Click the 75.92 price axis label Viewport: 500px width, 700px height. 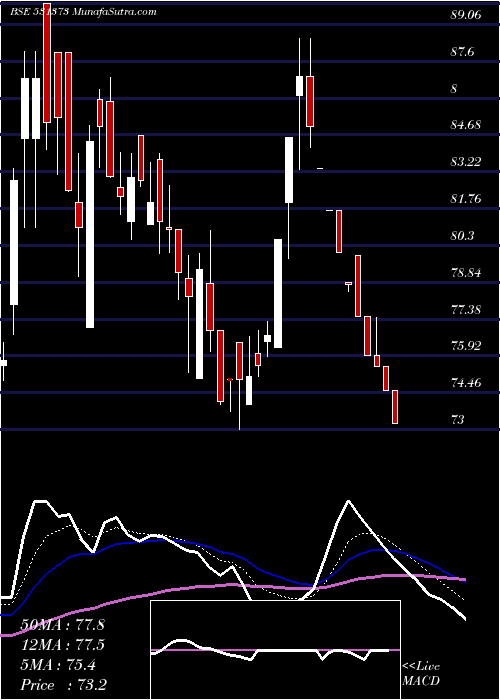[x=466, y=346]
